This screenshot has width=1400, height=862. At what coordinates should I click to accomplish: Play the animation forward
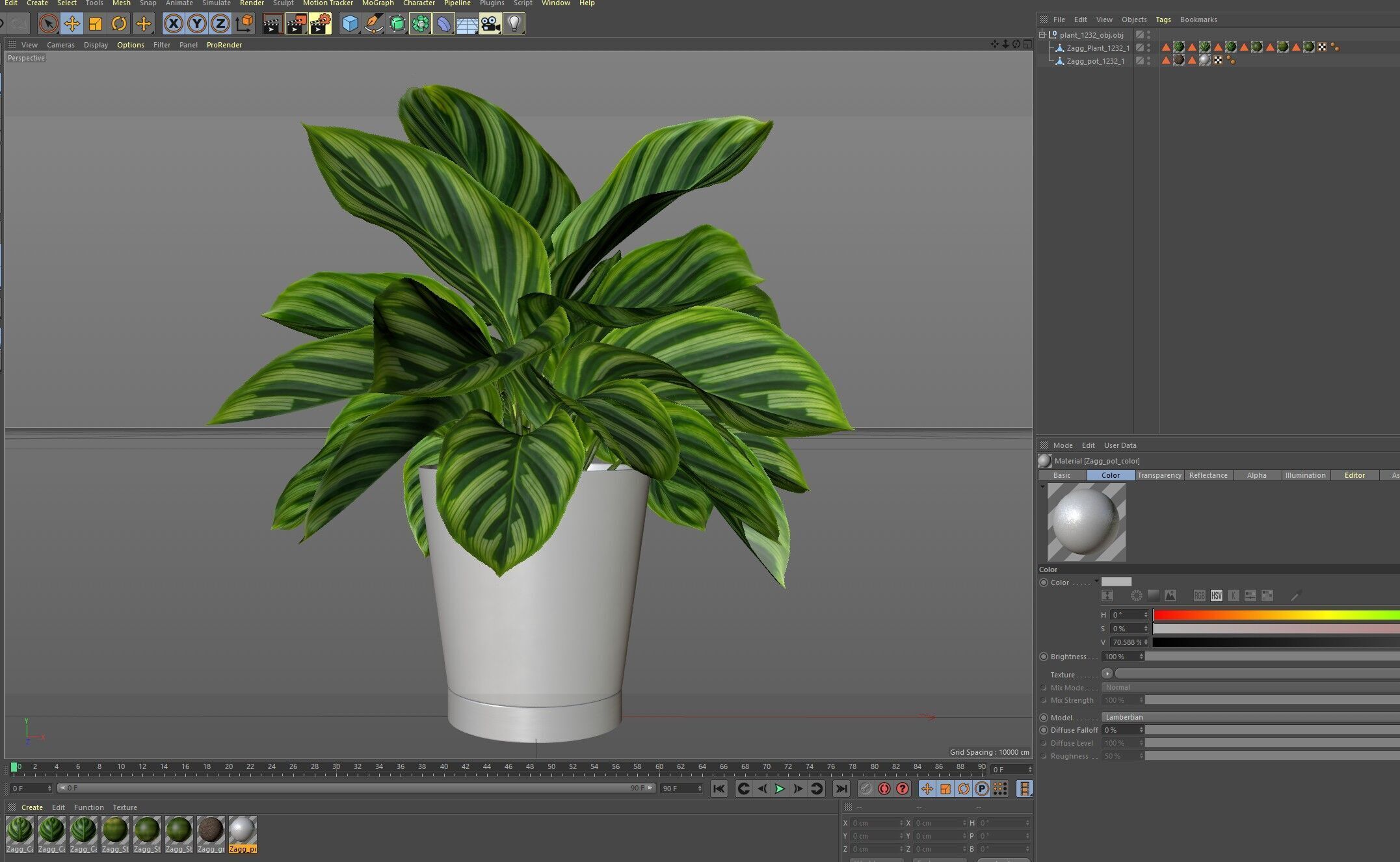tap(780, 789)
